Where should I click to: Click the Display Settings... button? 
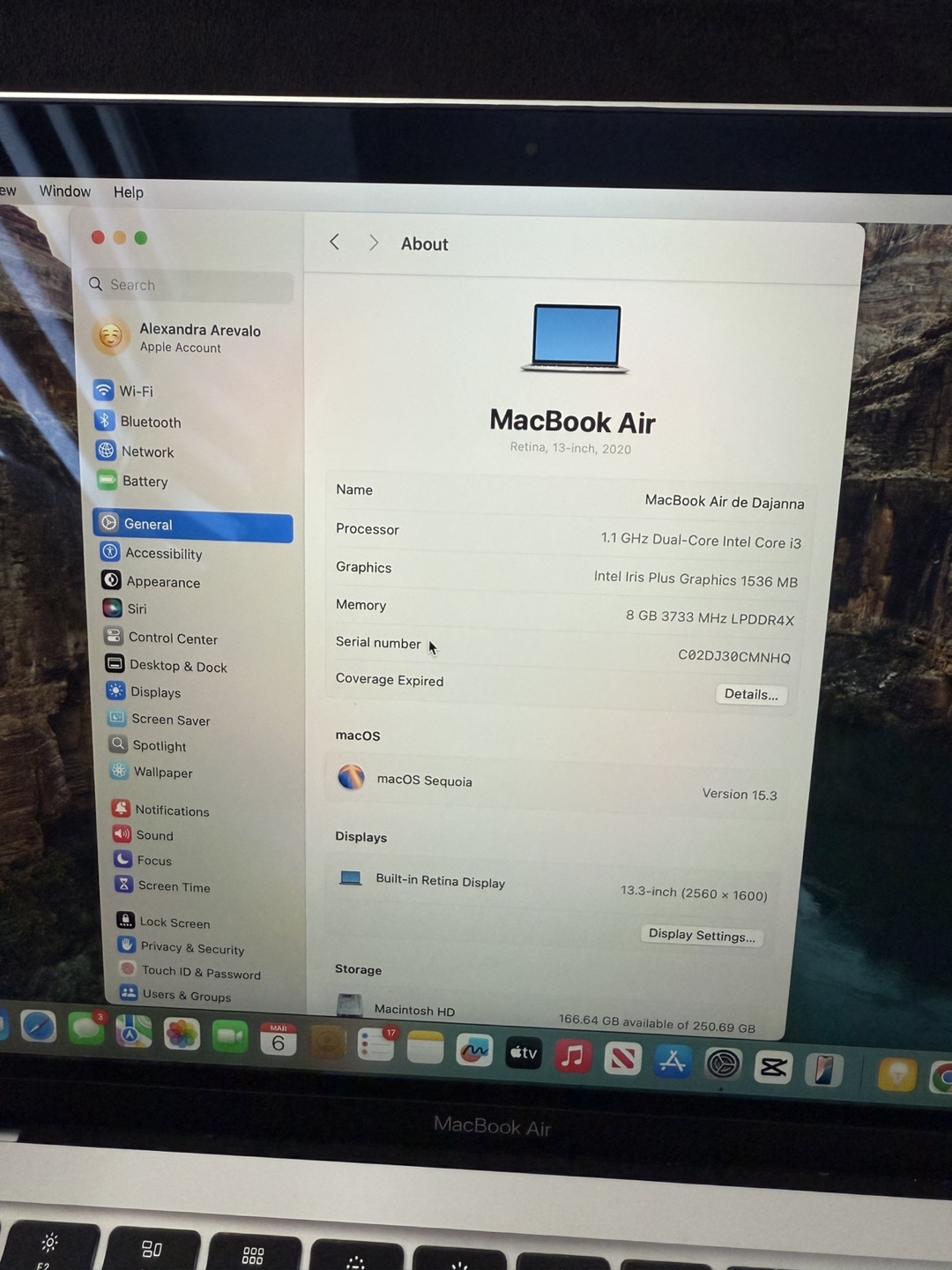click(702, 935)
